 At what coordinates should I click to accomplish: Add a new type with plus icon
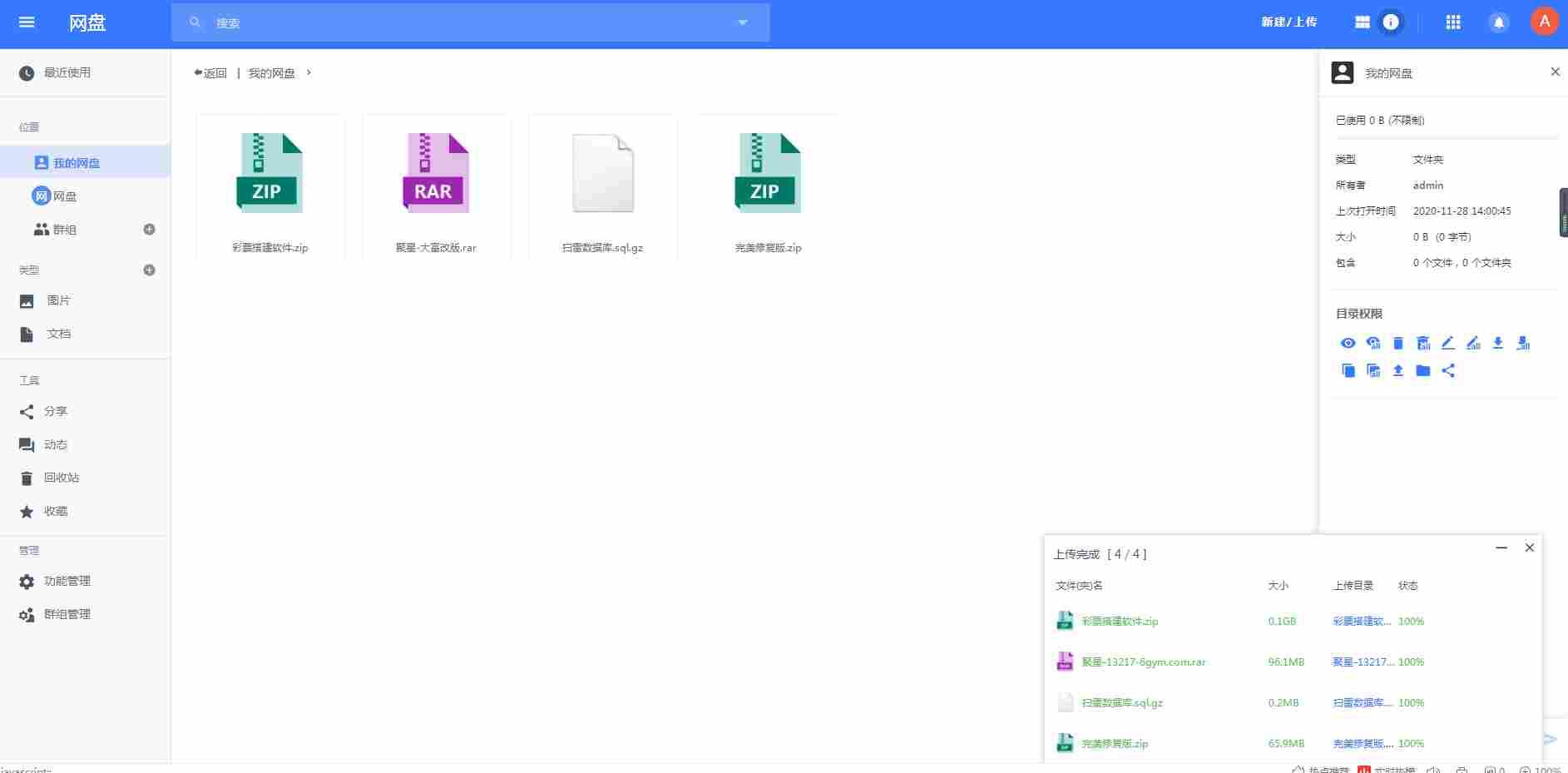coord(150,270)
